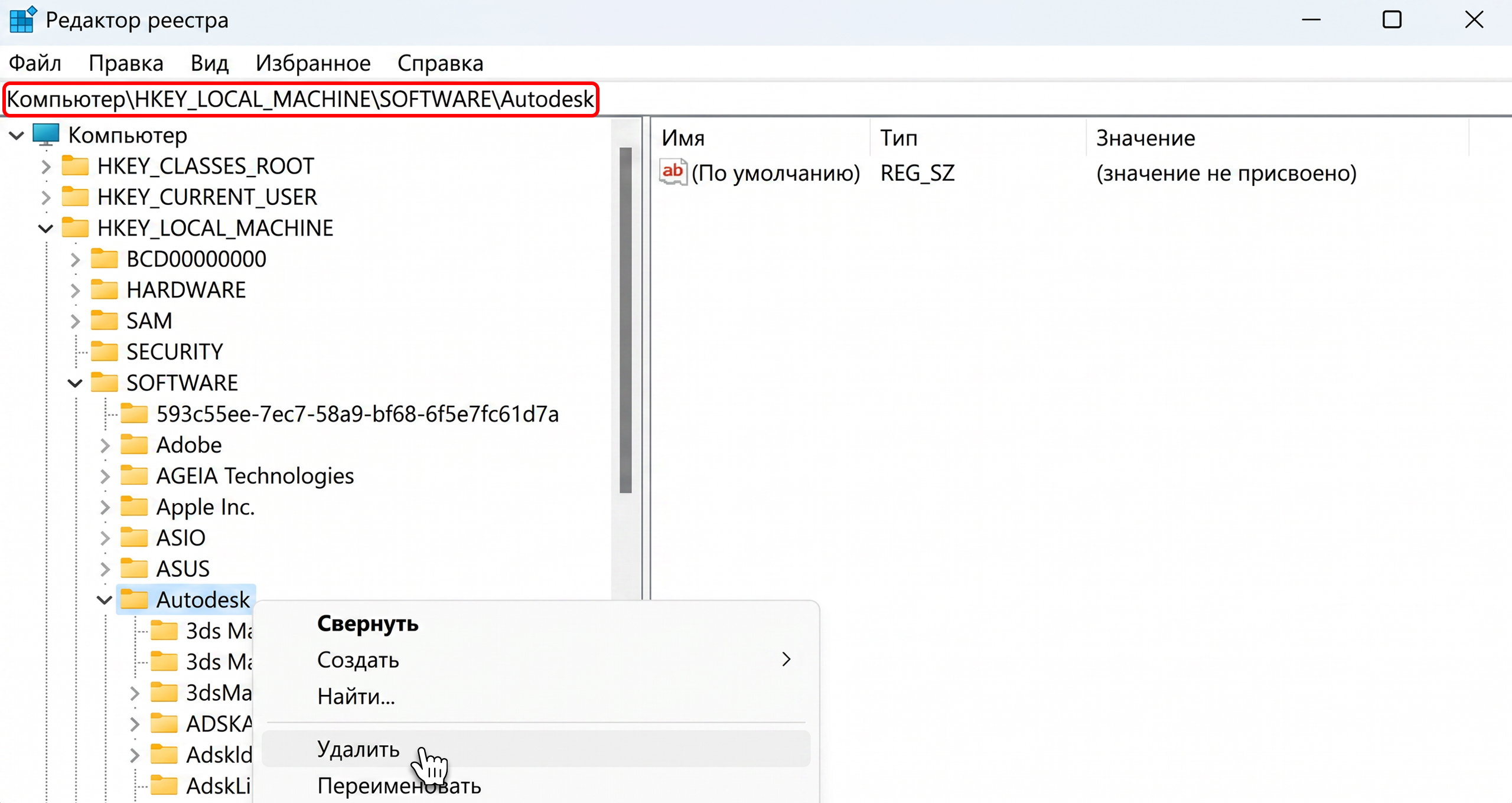Select the Autodesk key label
This screenshot has width=1512, height=803.
tap(203, 599)
